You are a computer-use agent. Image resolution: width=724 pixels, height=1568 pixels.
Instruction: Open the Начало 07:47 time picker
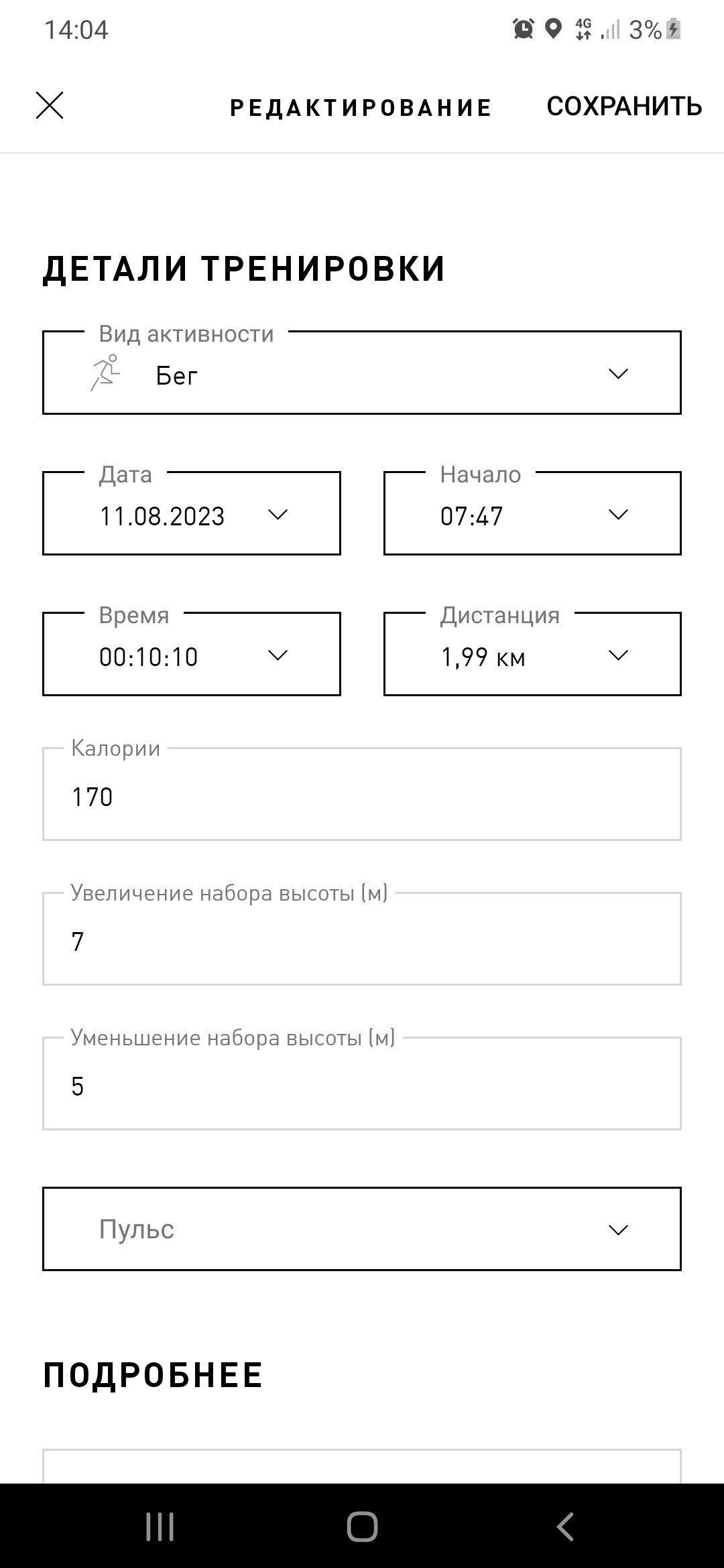532,513
